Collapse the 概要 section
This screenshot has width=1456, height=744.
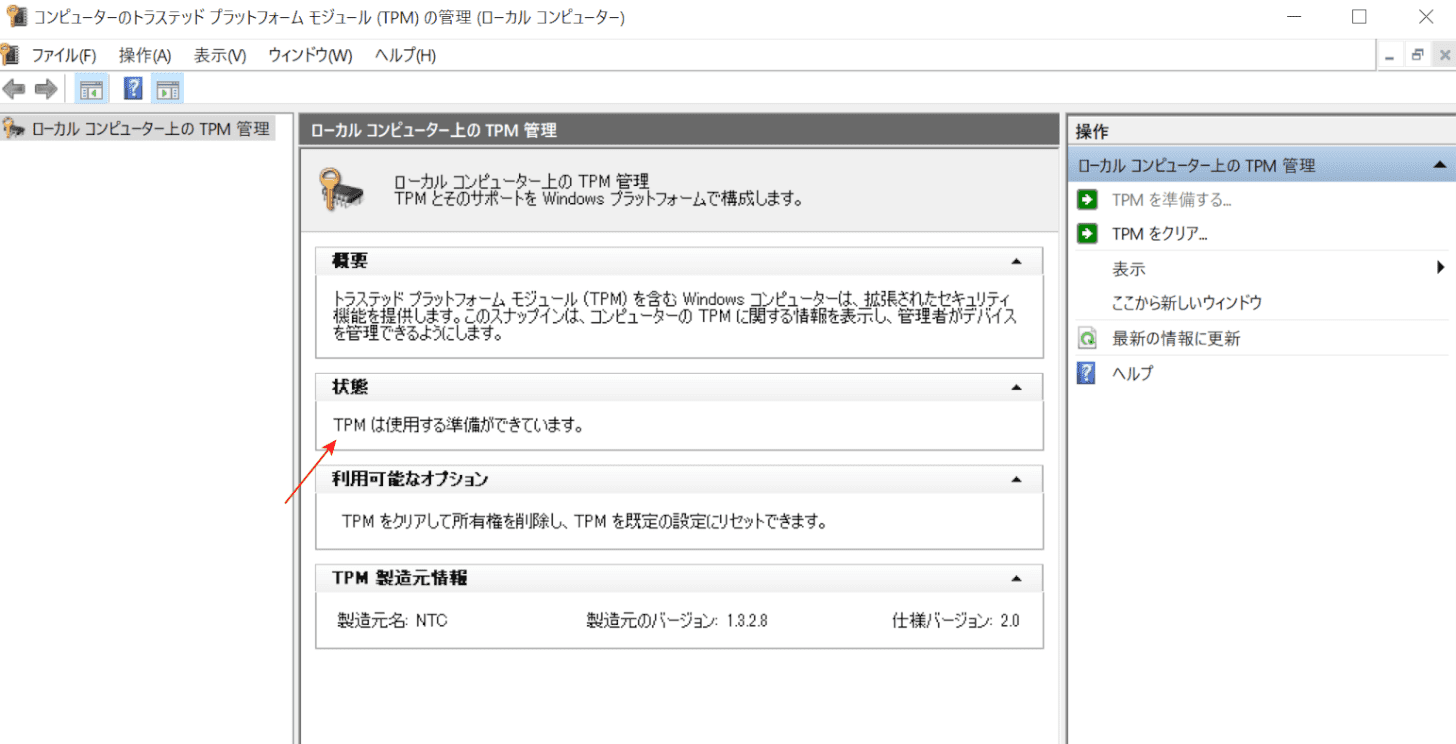(1016, 261)
